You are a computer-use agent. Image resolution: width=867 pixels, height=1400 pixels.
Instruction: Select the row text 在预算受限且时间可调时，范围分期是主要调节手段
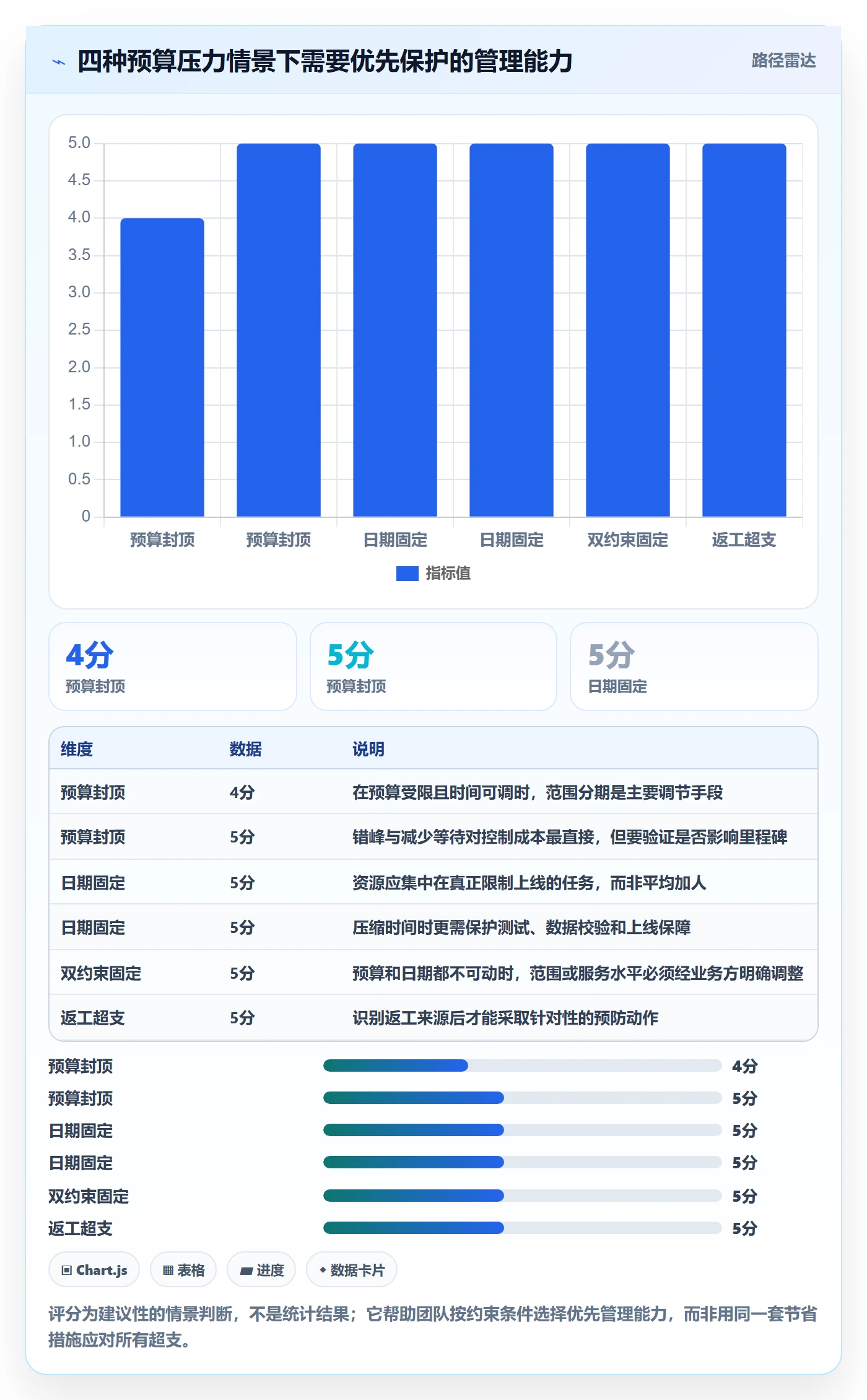click(x=538, y=792)
